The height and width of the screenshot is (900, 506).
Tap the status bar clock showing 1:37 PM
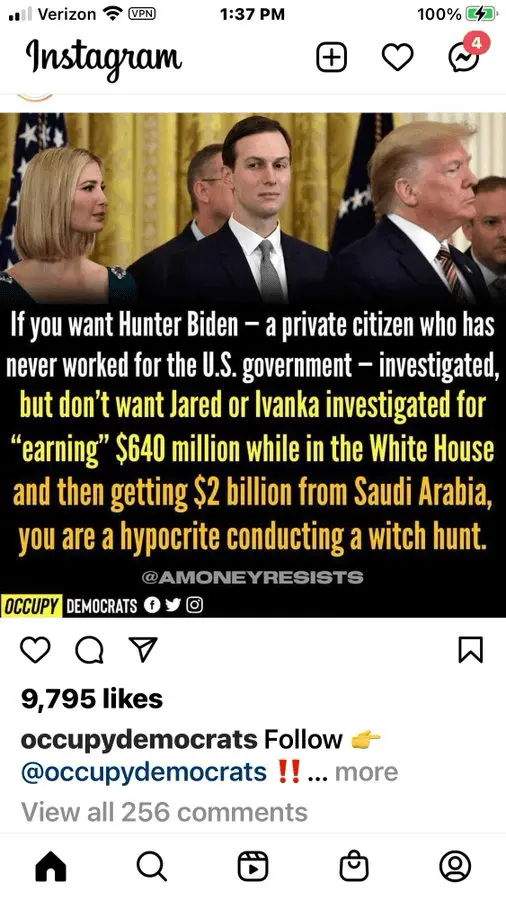pos(252,14)
